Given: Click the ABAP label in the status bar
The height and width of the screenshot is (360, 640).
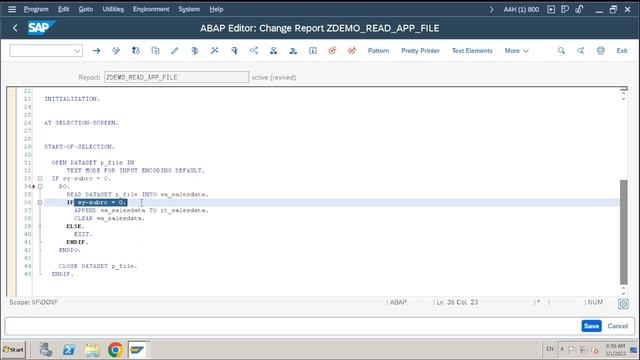Looking at the screenshot, I should pos(398,302).
